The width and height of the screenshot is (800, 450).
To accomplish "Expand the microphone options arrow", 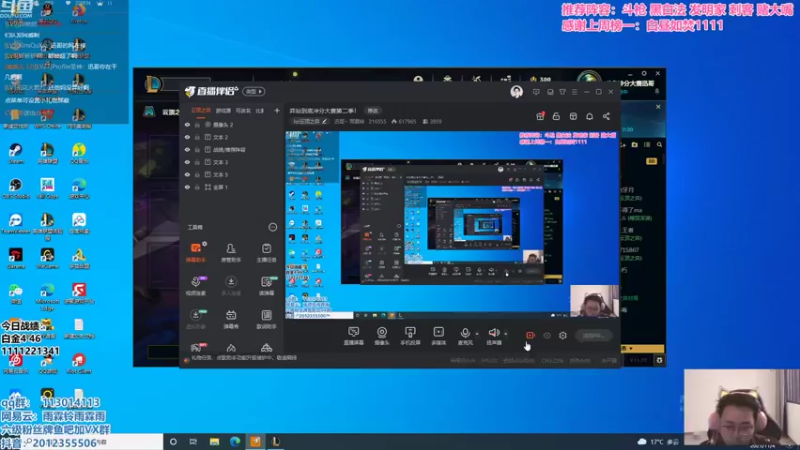I will pos(477,334).
